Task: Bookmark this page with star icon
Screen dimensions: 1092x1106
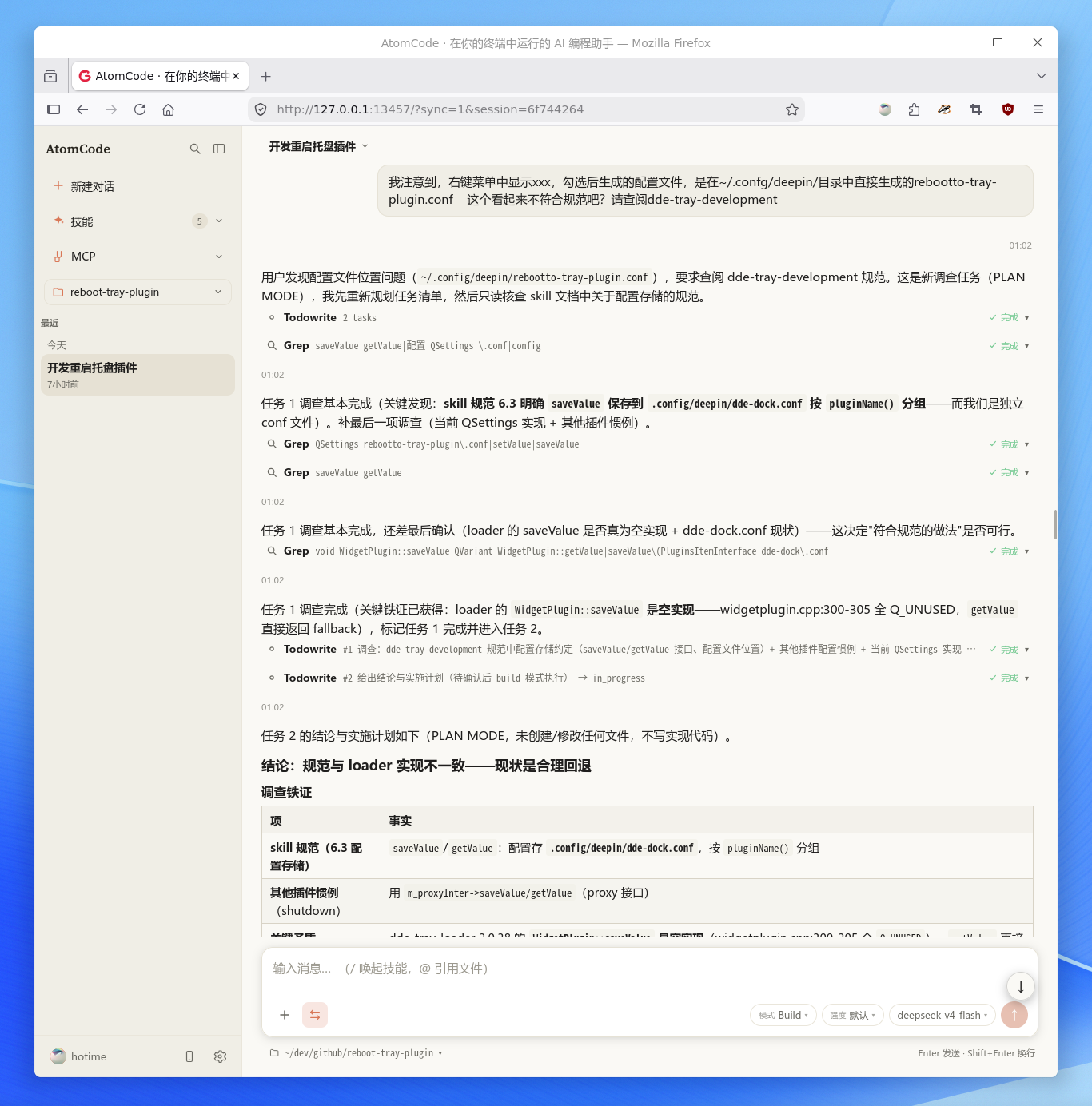Action: coord(792,109)
